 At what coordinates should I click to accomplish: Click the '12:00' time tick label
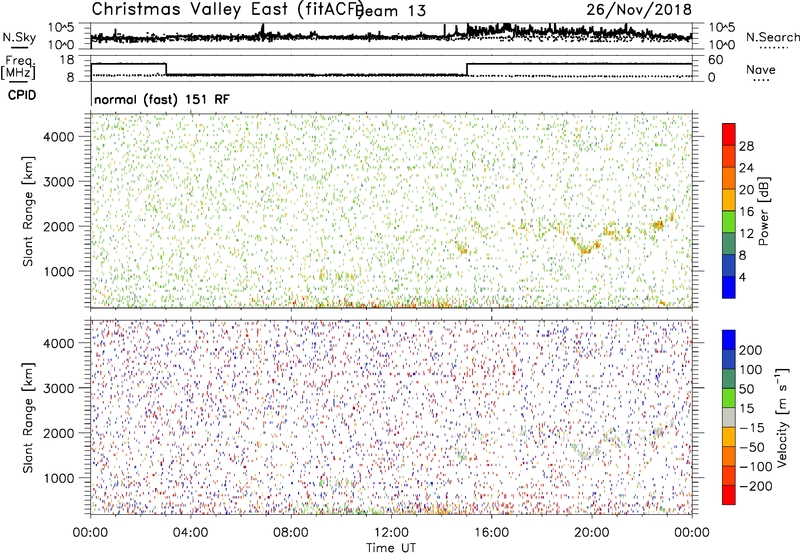point(391,533)
